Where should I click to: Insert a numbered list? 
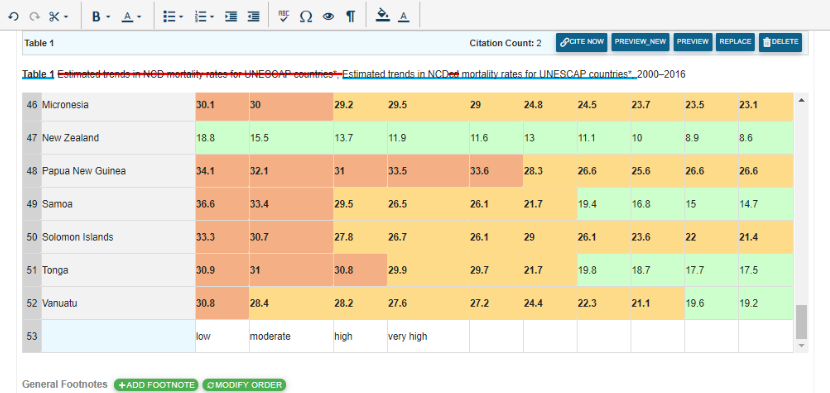(200, 17)
